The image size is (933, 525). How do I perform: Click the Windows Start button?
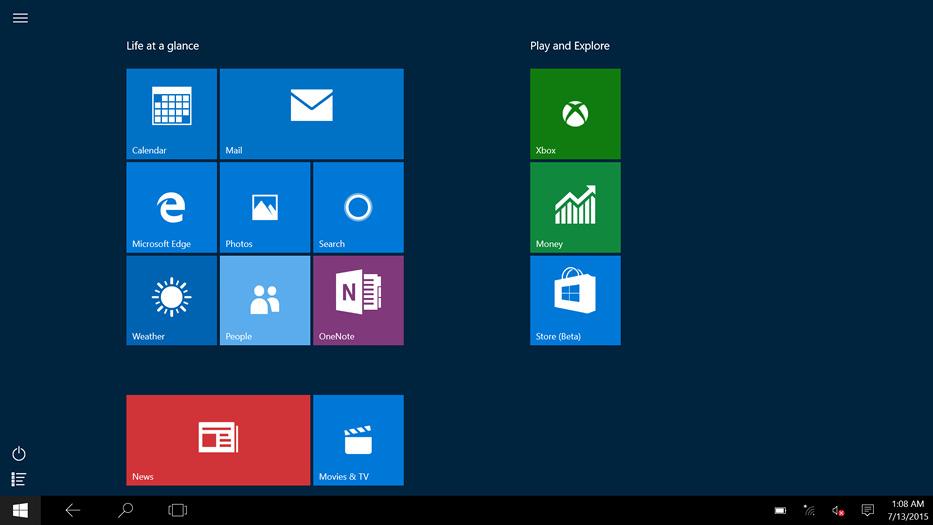point(20,510)
